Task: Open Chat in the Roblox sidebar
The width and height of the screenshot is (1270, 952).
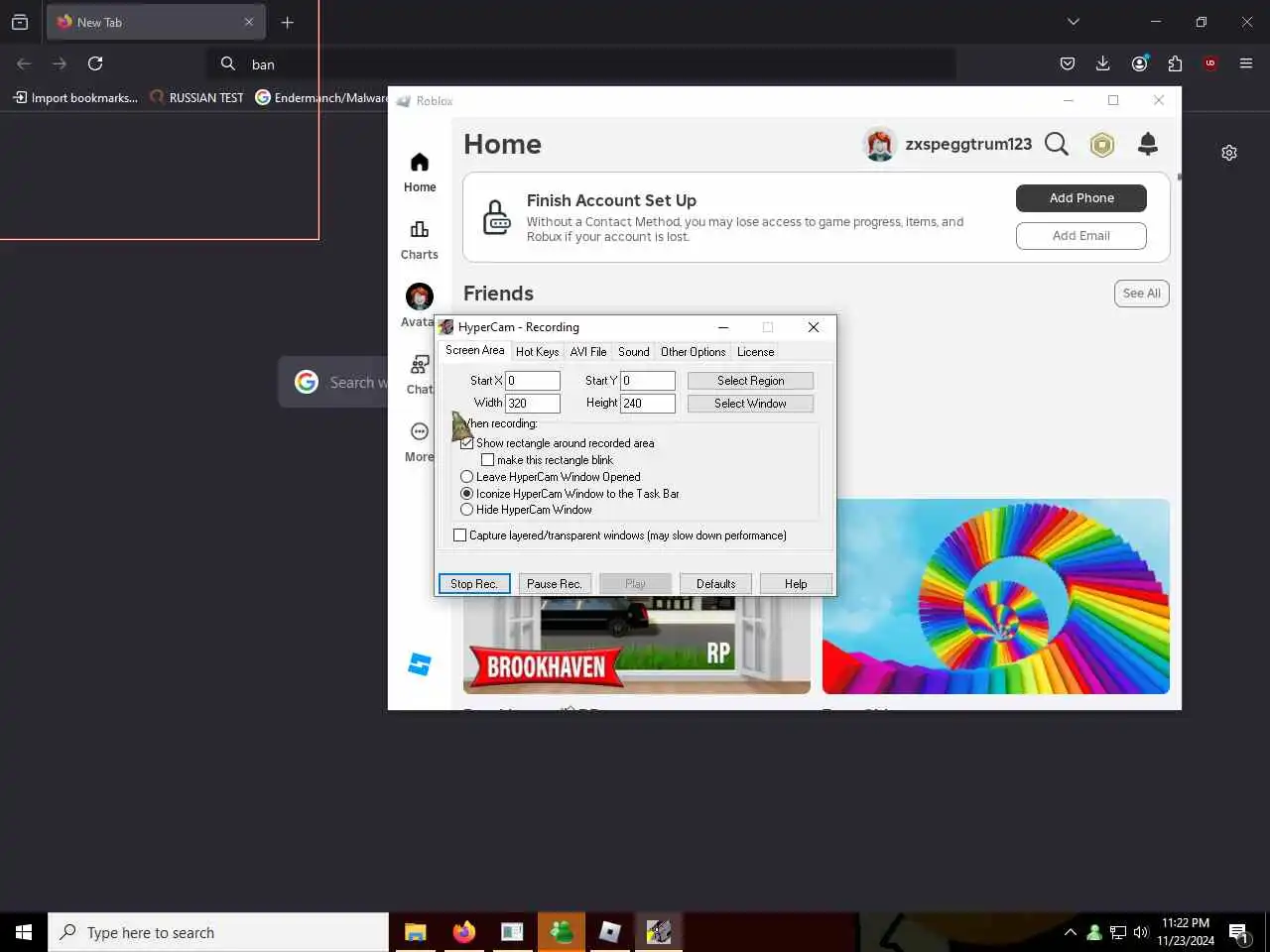Action: click(420, 375)
